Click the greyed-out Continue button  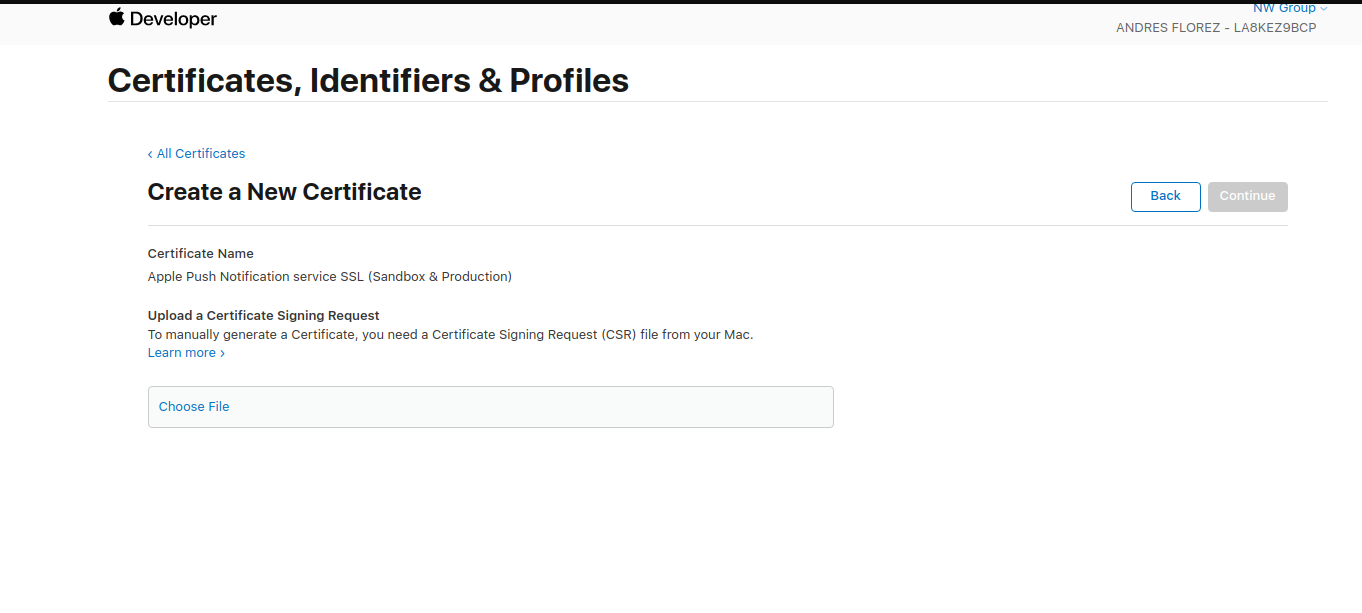click(x=1247, y=196)
